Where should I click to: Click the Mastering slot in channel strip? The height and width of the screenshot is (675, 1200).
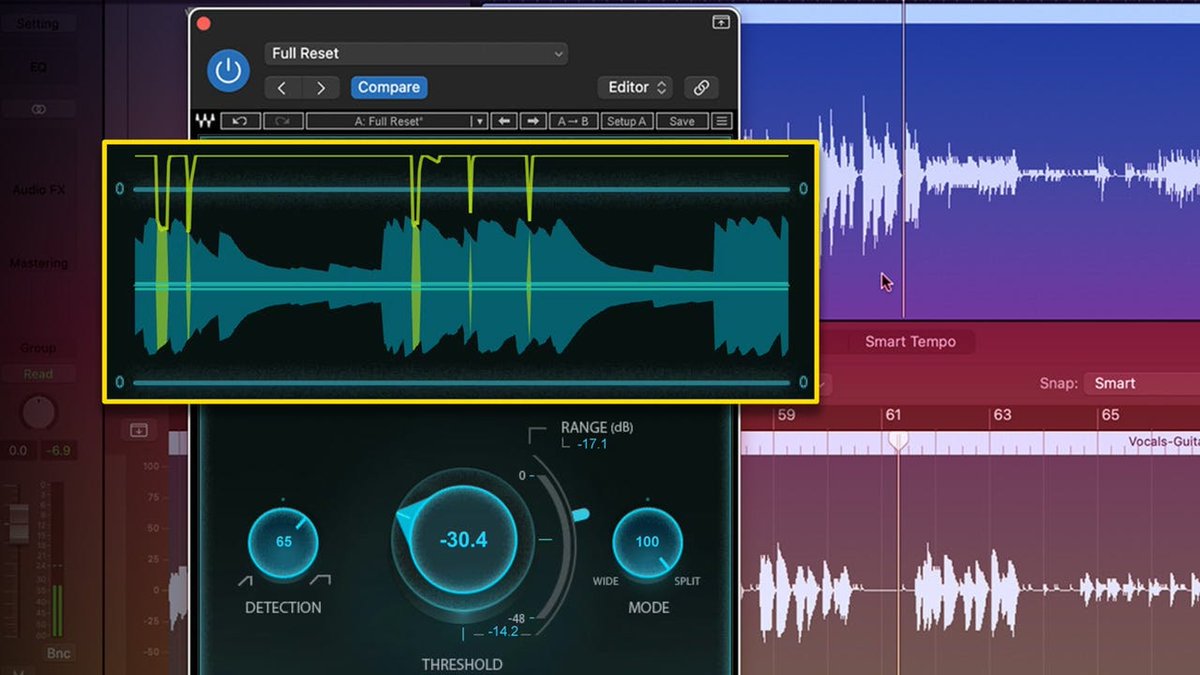click(x=38, y=263)
